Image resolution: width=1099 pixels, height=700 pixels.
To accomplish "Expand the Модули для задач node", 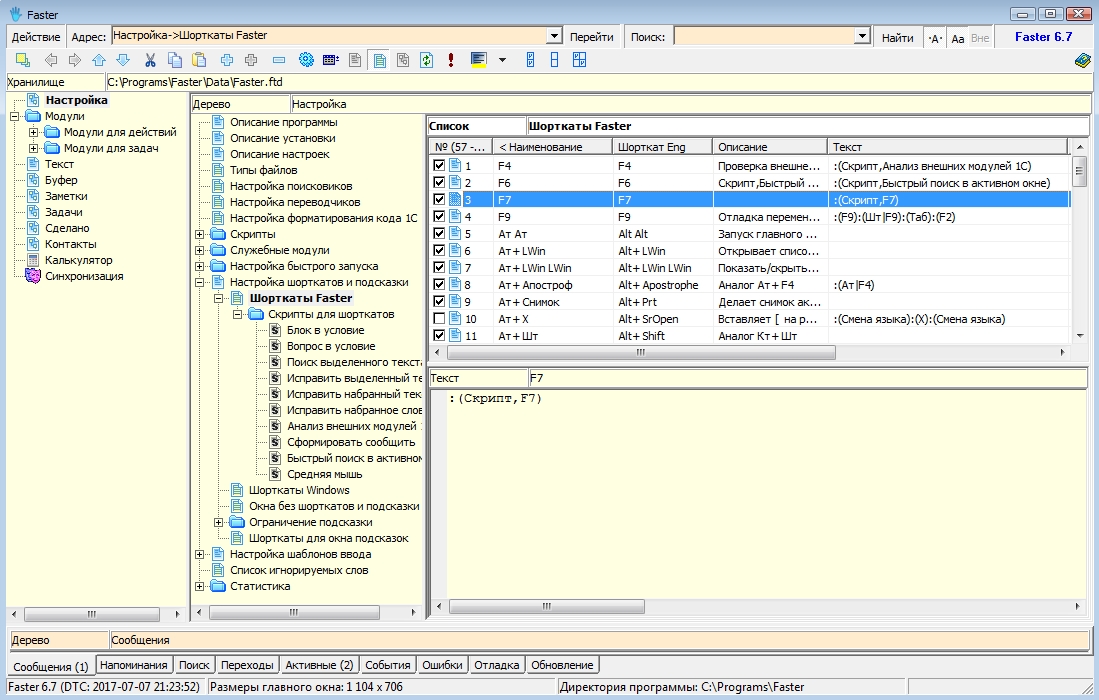I will tap(33, 149).
